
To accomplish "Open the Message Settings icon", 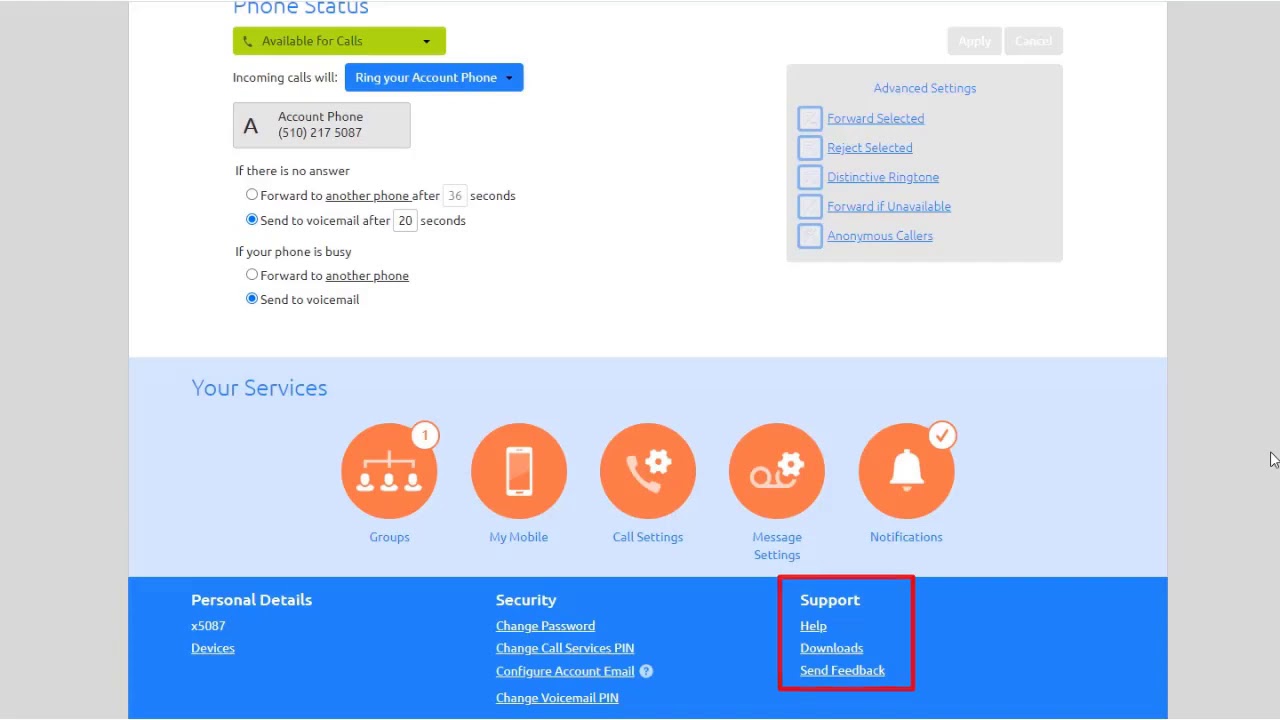I will (x=777, y=471).
